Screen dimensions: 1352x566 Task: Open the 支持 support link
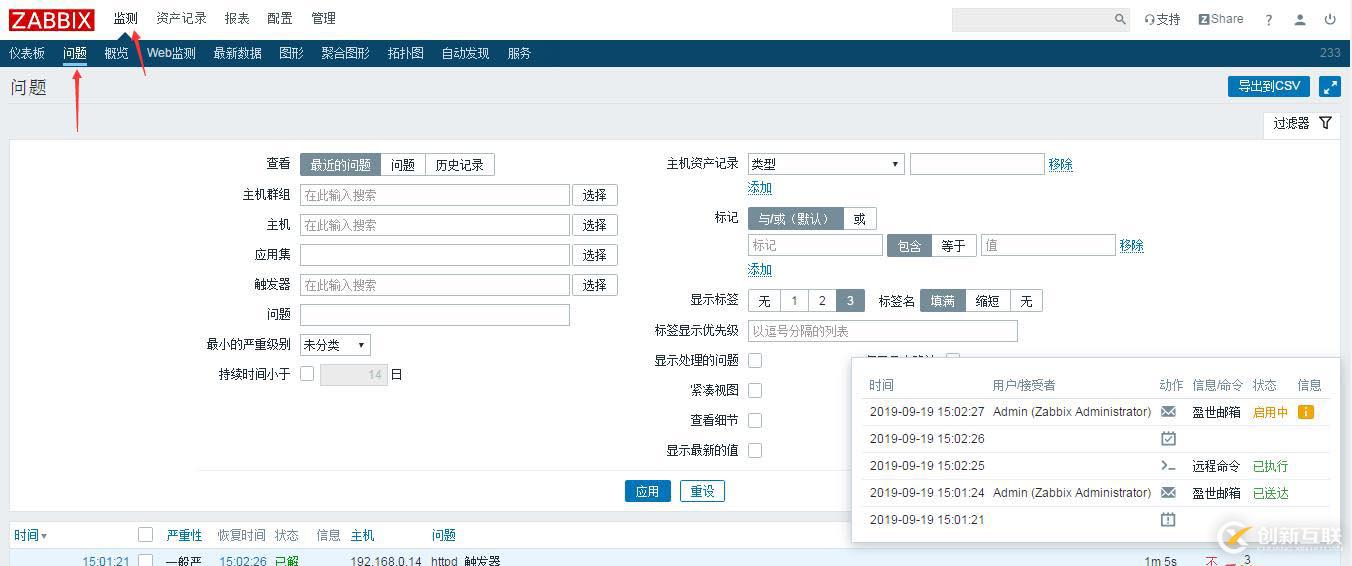pos(1162,19)
